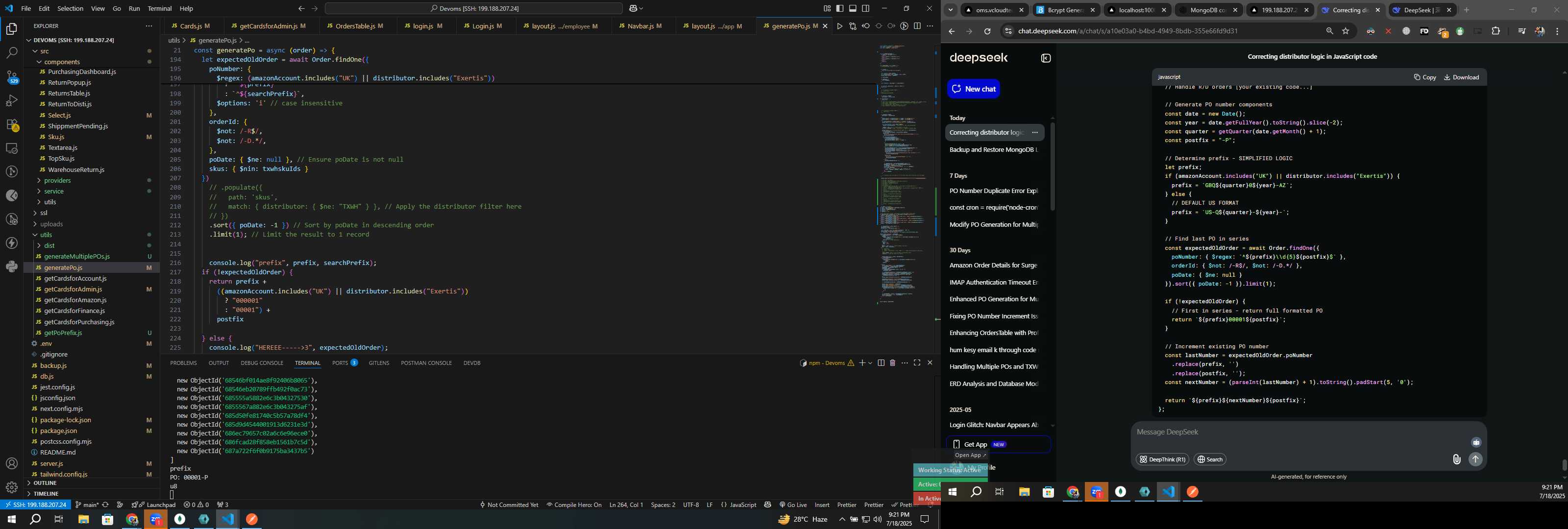1568x529 pixels.
Task: Maximize the terminal panel size
Action: pyautogui.click(x=917, y=363)
